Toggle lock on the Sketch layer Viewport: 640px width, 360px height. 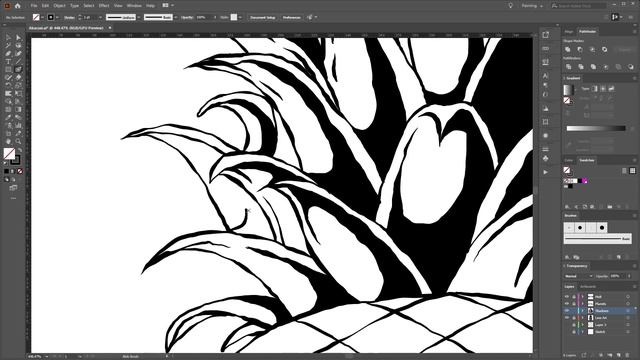click(574, 332)
